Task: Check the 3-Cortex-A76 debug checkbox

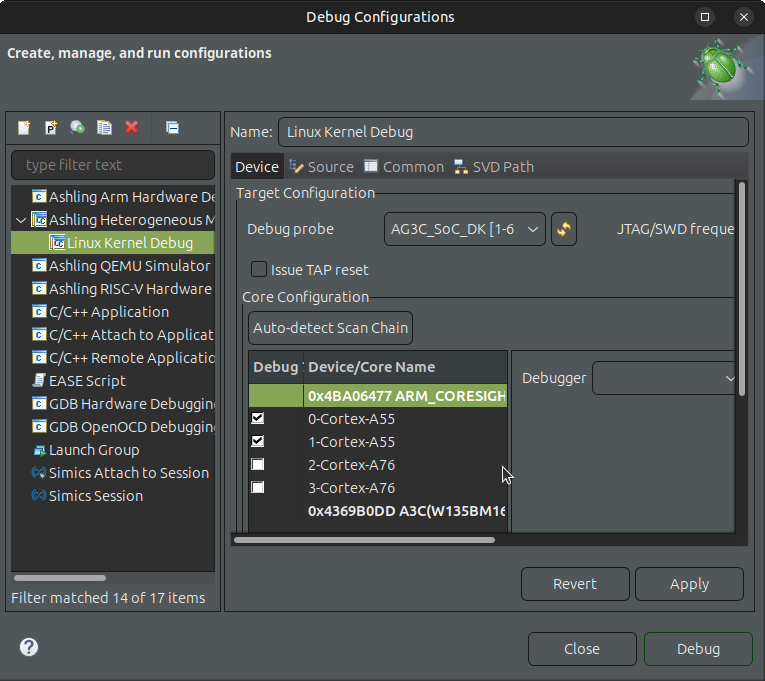Action: 258,488
